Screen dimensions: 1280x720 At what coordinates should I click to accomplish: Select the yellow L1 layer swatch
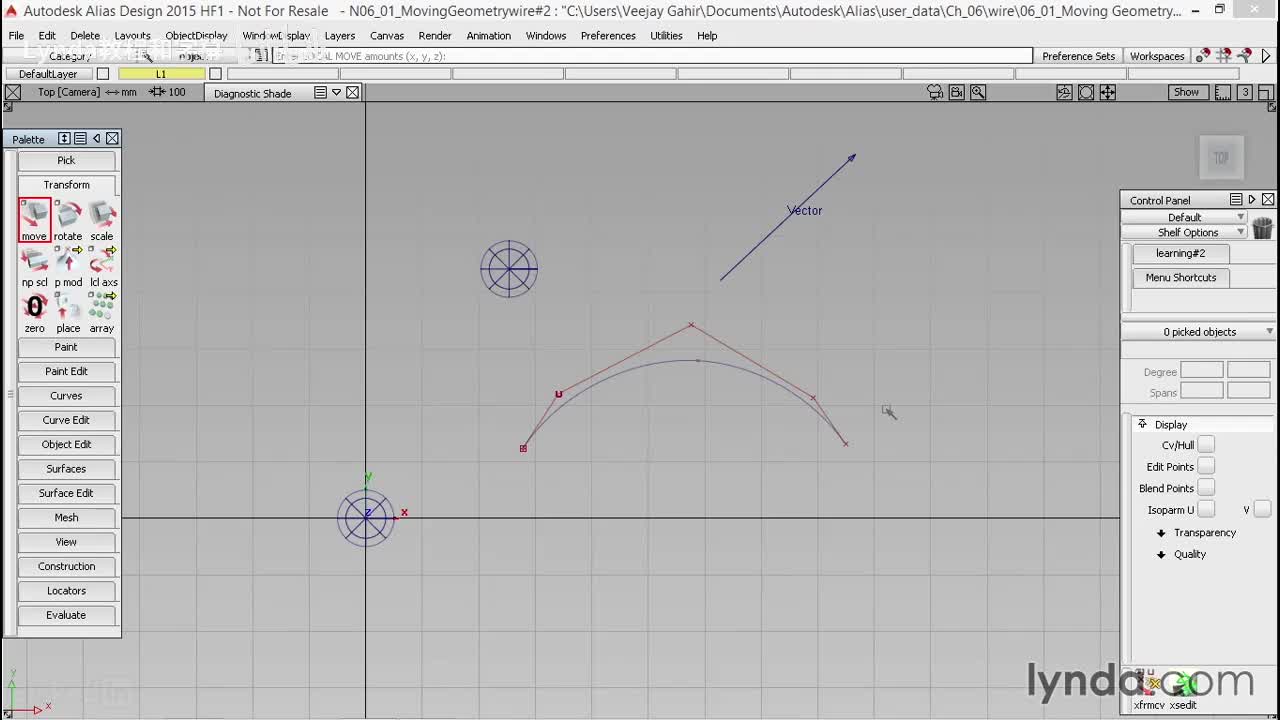point(161,74)
